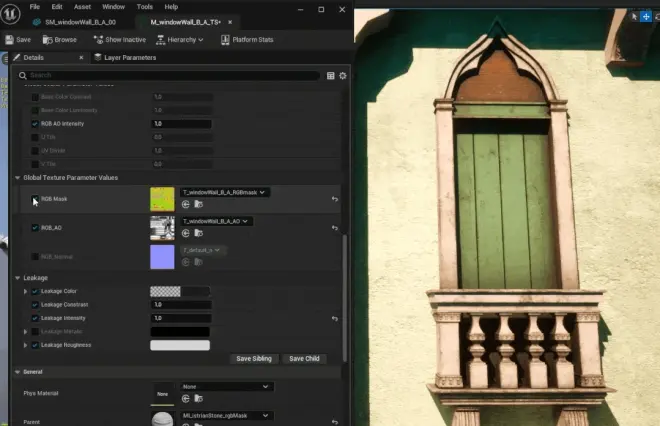660x426 pixels.
Task: Uncheck the Leakage Intensity checkbox
Action: pos(35,318)
